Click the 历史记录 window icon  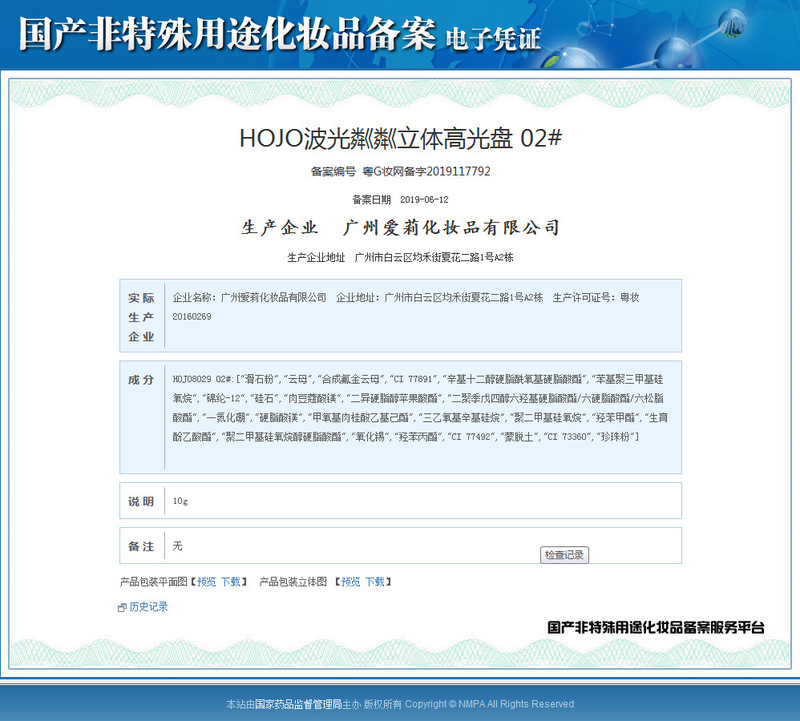click(122, 607)
